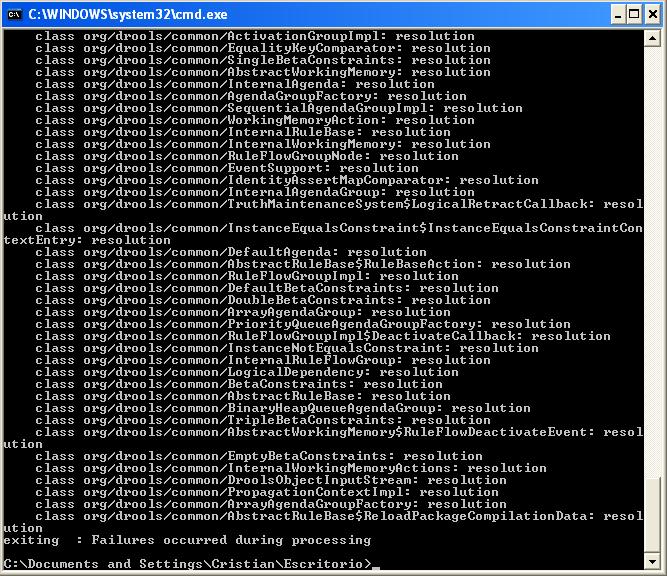Screen dimensions: 667x576
Task: Click the textEntry: resolution line
Action: click(87, 240)
